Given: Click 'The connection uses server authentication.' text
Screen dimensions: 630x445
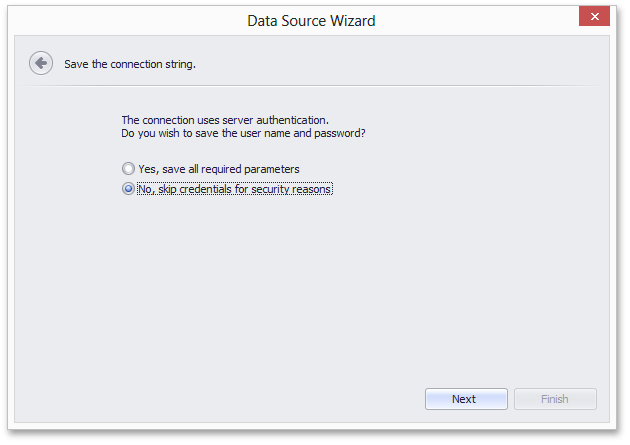Looking at the screenshot, I should click(225, 120).
